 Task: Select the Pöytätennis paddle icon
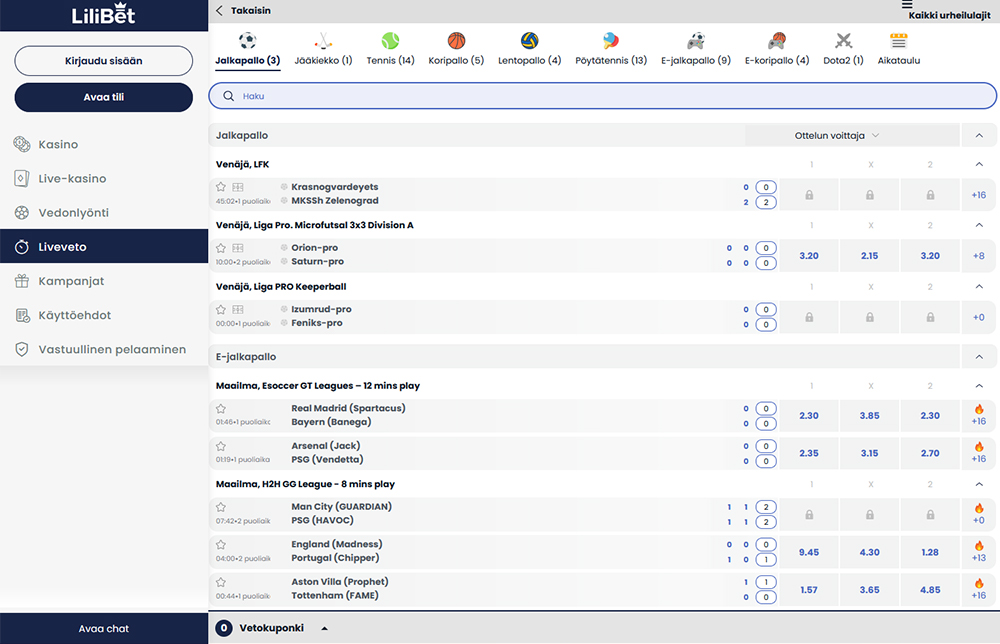(x=611, y=41)
